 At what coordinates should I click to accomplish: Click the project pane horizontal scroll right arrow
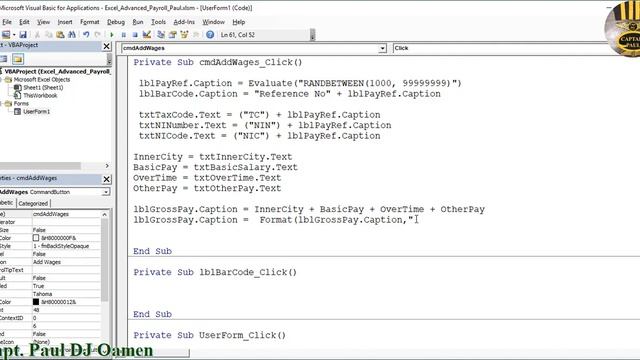[107, 166]
